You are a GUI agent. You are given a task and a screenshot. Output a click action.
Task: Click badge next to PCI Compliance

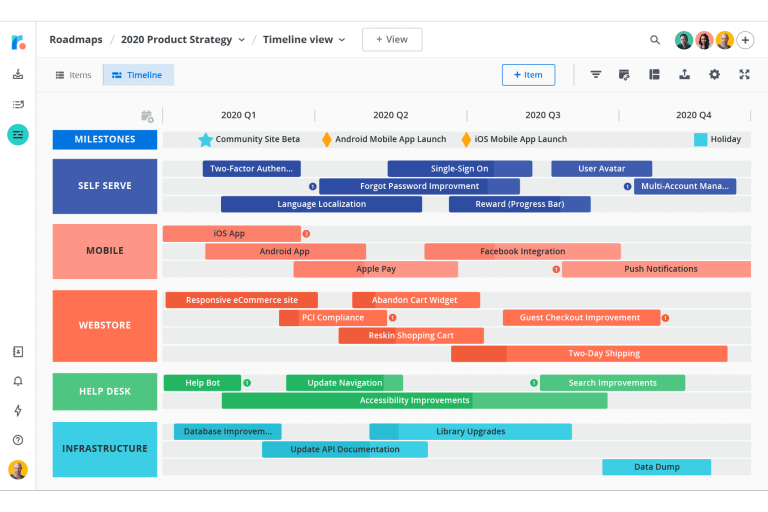392,318
